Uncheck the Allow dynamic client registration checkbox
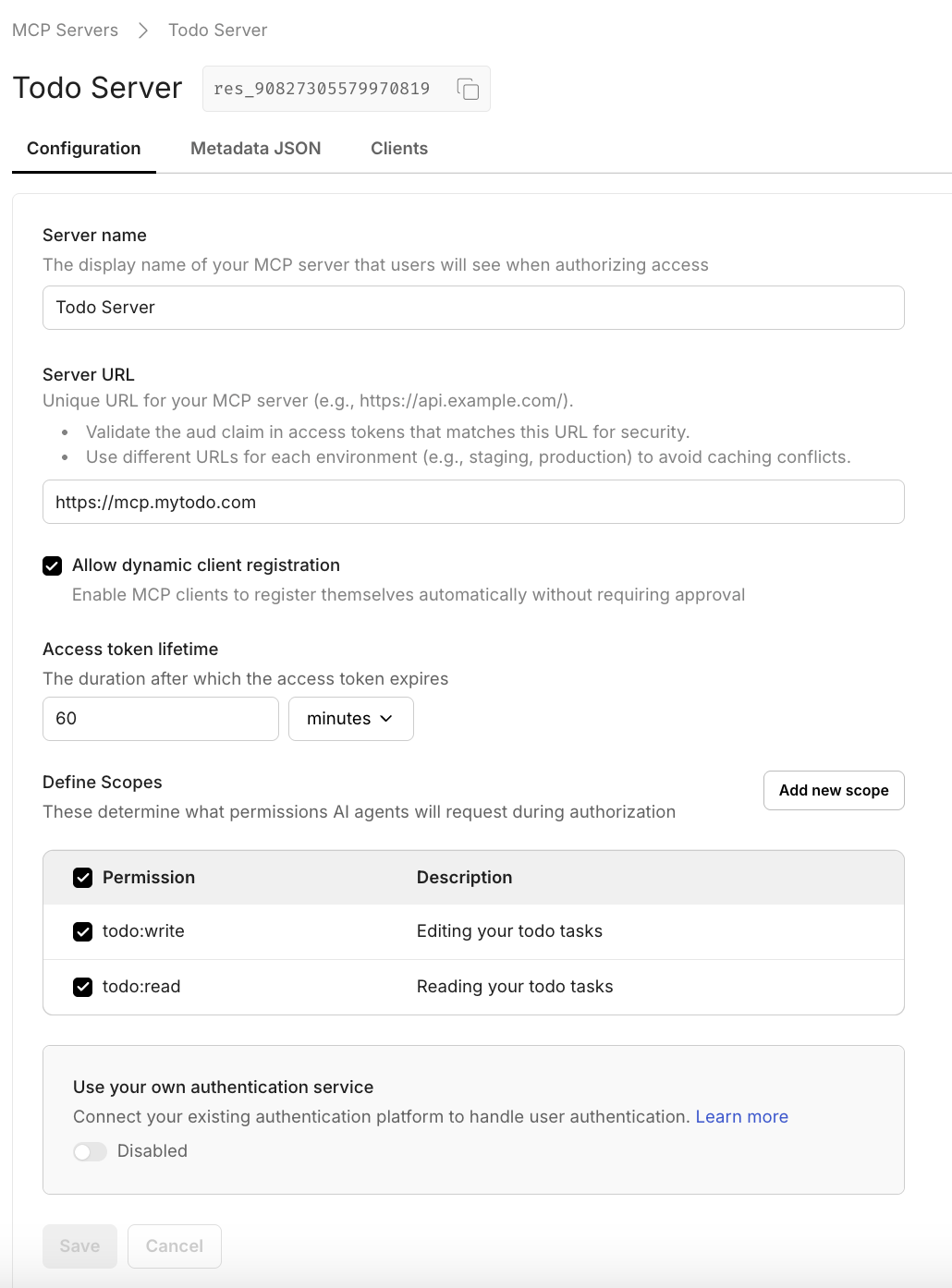 click(52, 565)
